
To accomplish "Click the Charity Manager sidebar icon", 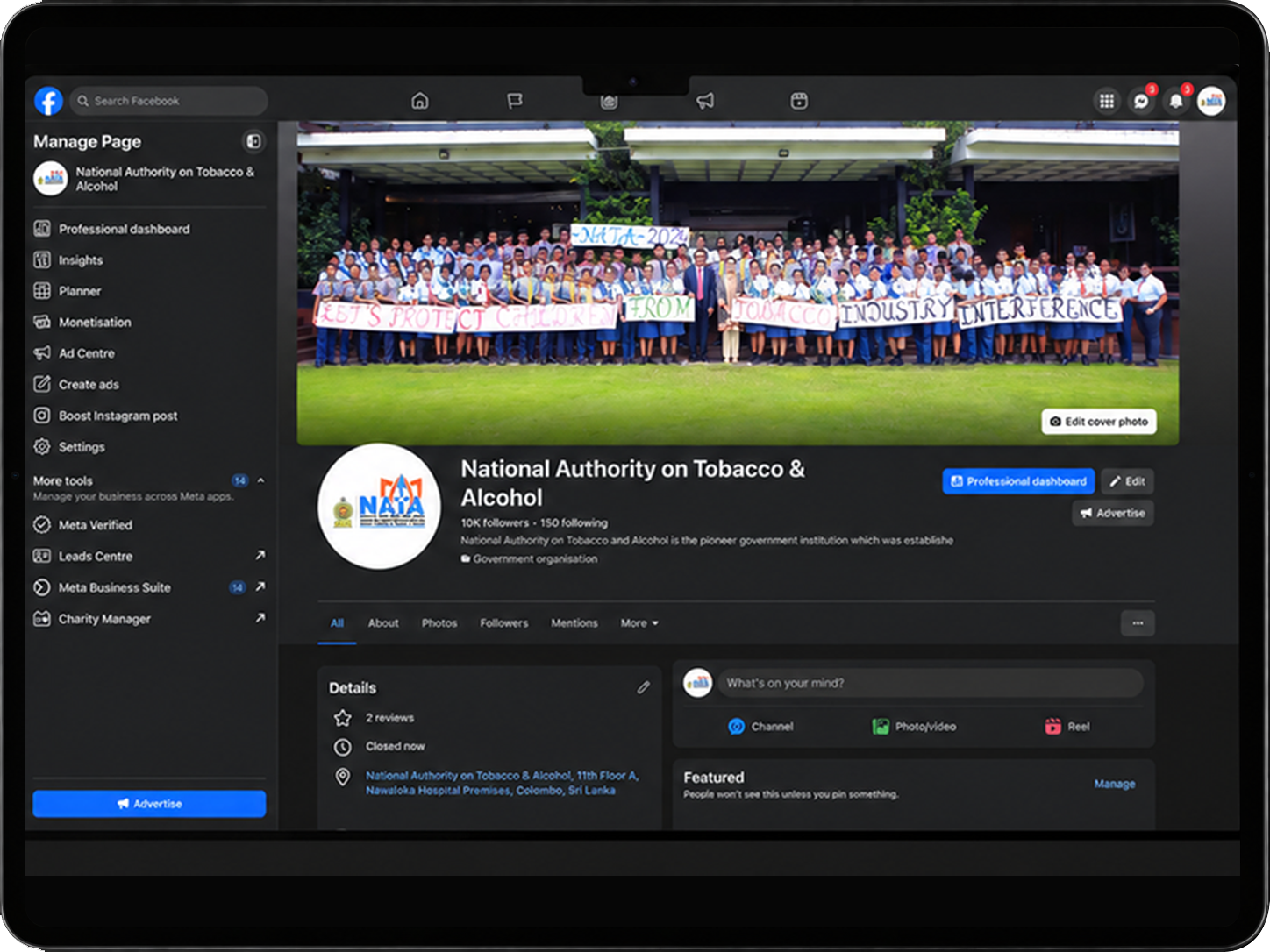I will (x=42, y=619).
